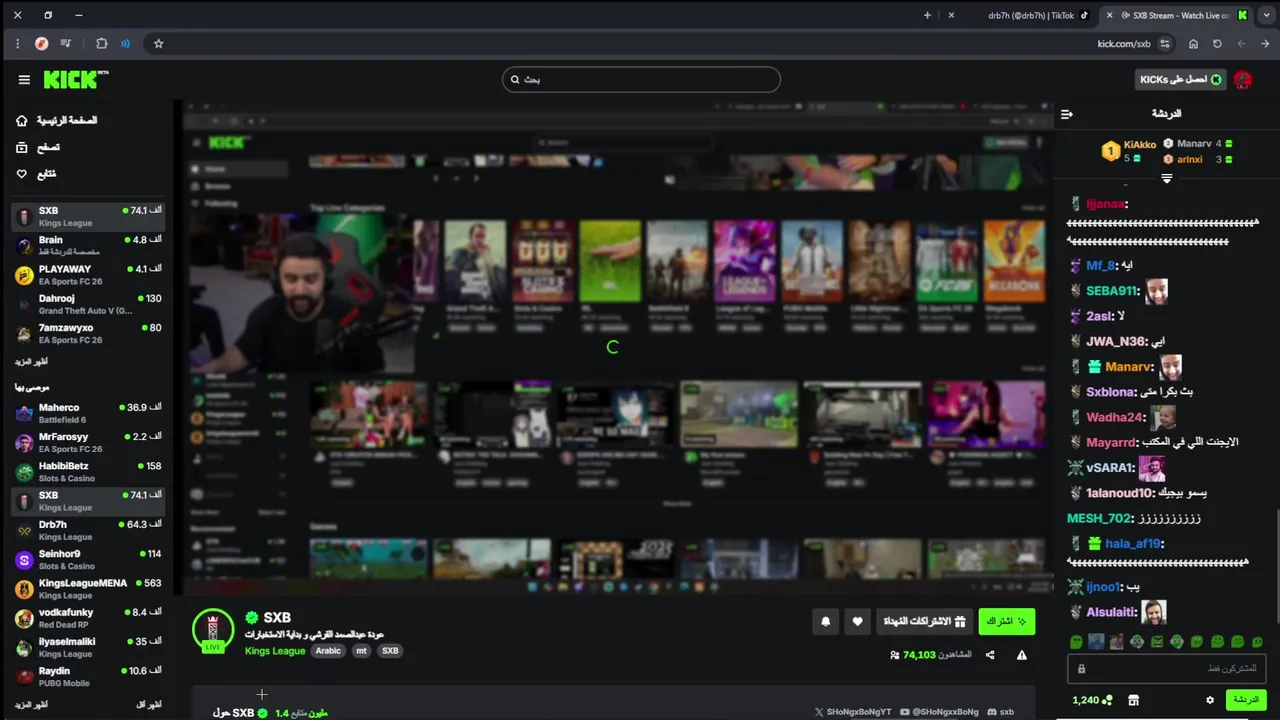1280x720 pixels.
Task: Click the mt tag under stream title
Action: [x=361, y=650]
